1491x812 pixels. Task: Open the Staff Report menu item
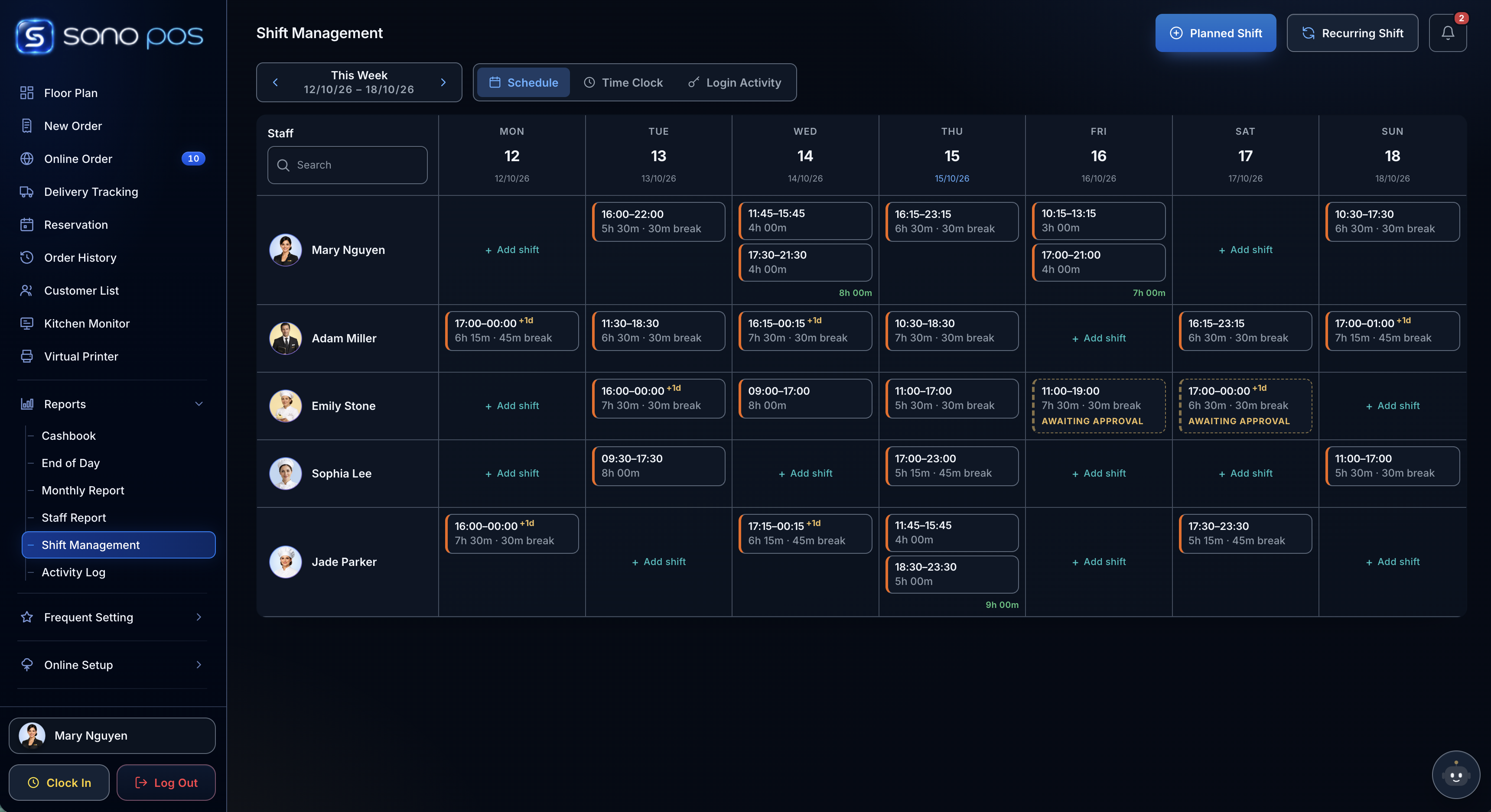pos(74,517)
